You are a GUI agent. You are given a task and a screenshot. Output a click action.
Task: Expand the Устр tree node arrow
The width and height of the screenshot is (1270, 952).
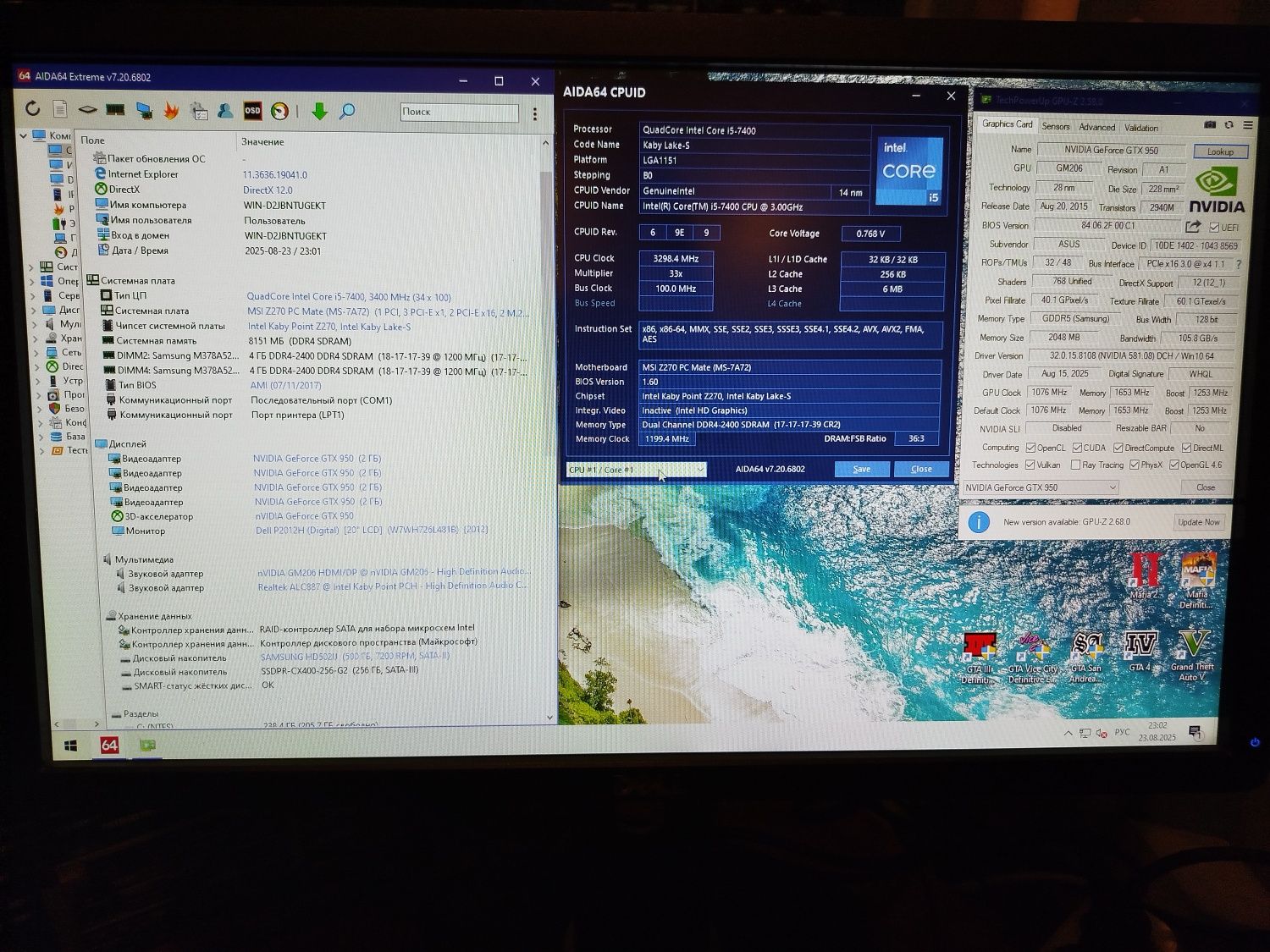[36, 380]
